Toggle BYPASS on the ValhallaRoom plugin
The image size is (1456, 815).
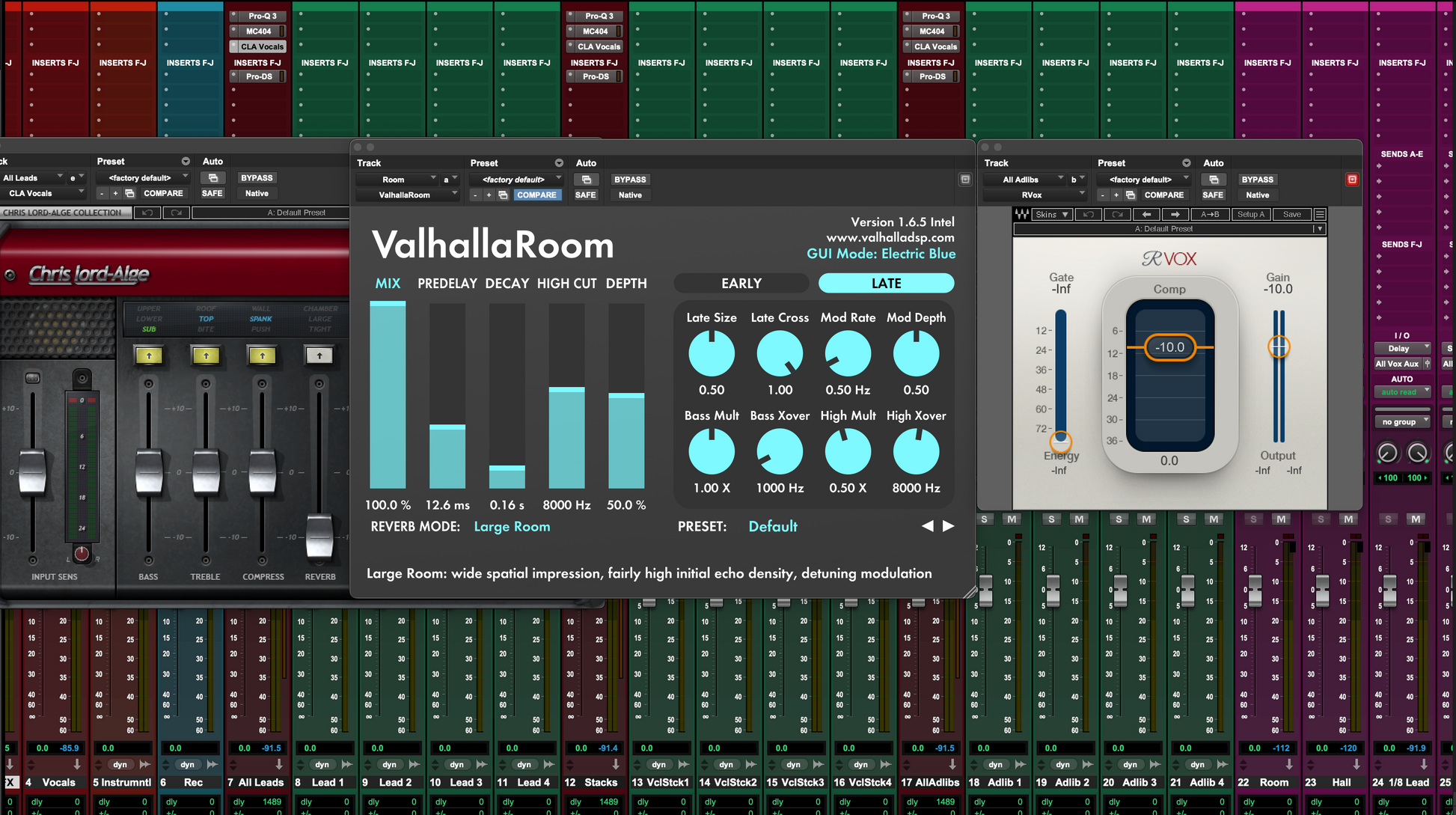point(629,180)
